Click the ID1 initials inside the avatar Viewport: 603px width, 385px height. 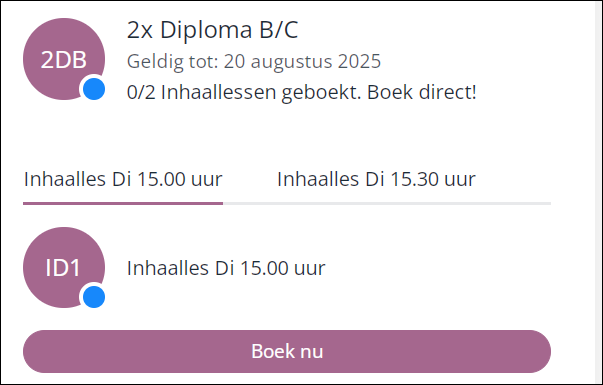point(63,268)
